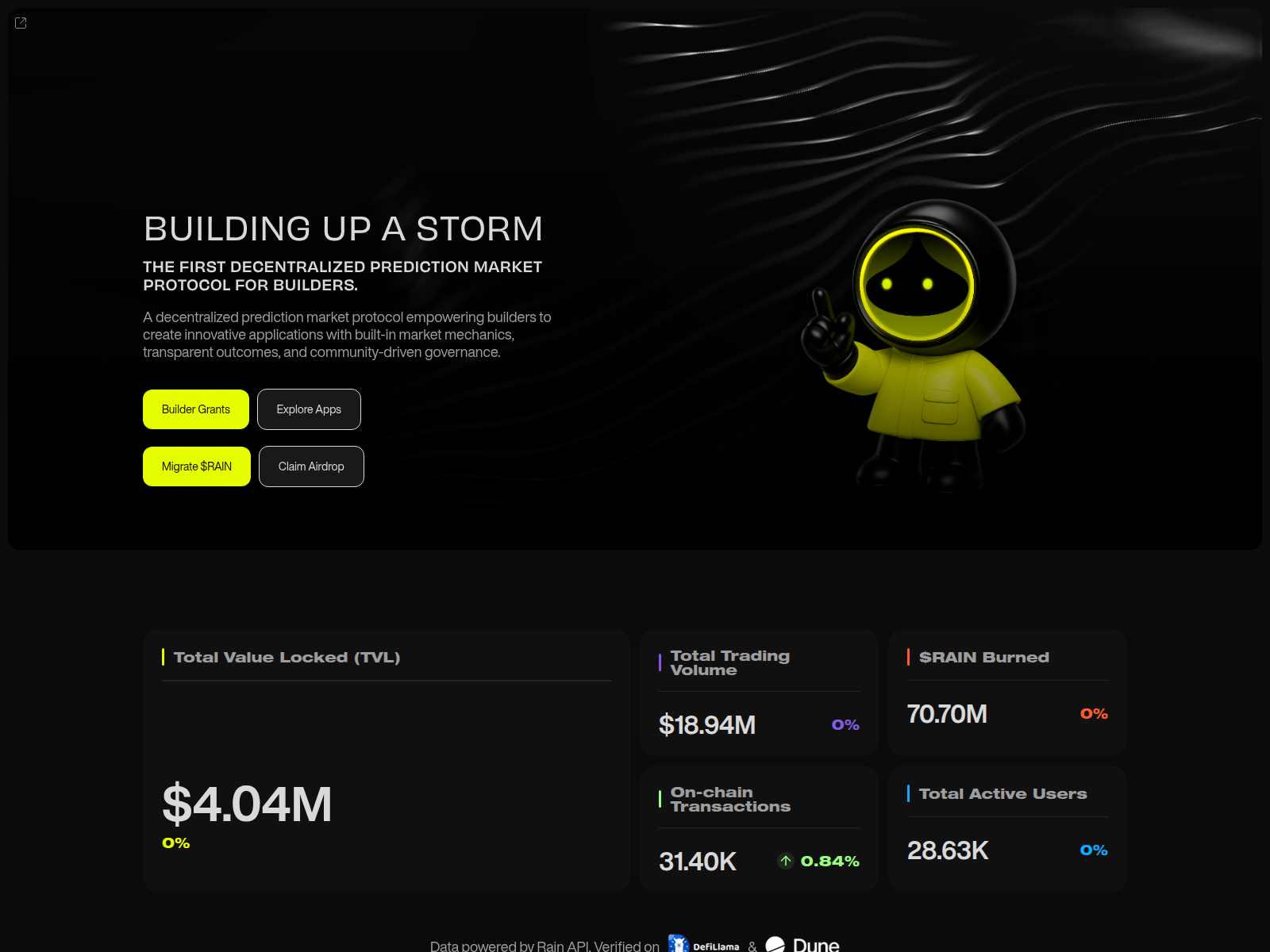The image size is (1270, 952).
Task: Click the orange 0% beside 70.70M
Action: [1094, 713]
